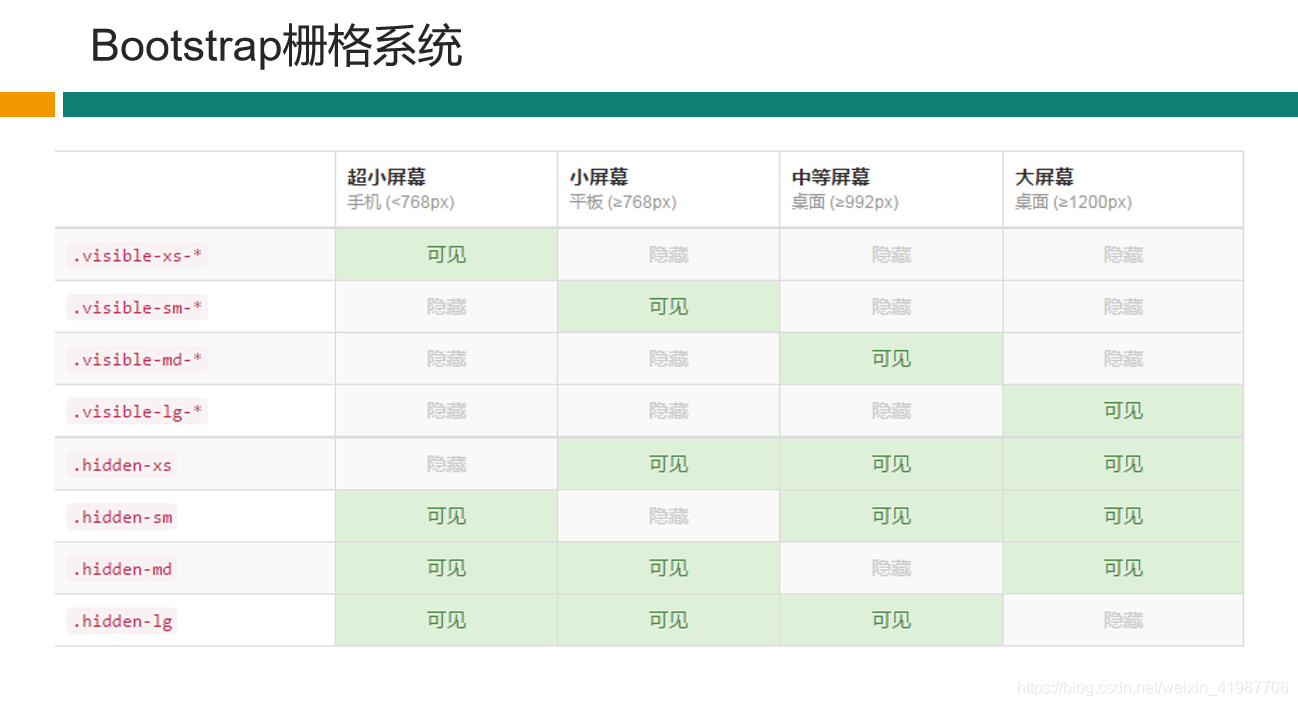Click the "隐藏" cell in the .hidden-xs row
1298x706 pixels.
(446, 464)
